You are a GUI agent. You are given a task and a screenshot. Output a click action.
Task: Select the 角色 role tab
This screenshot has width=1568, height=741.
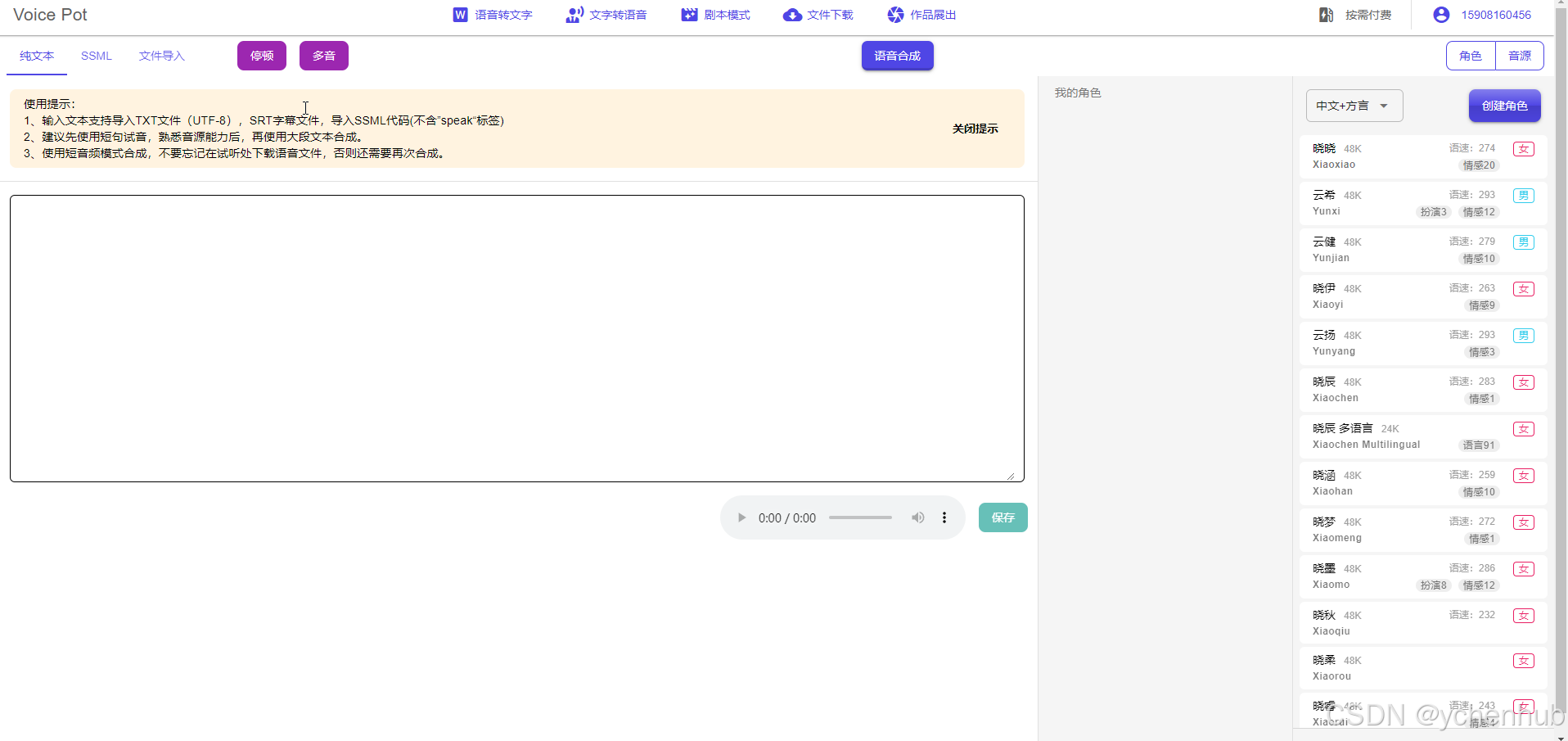click(1471, 56)
